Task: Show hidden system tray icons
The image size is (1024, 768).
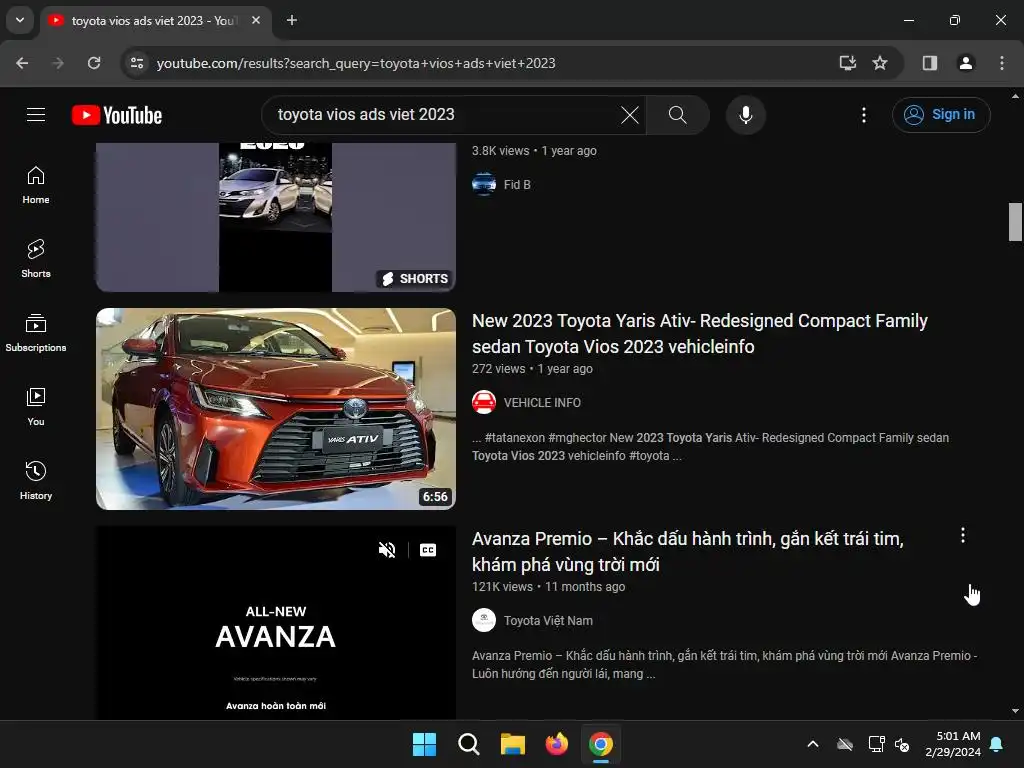Action: pos(813,744)
